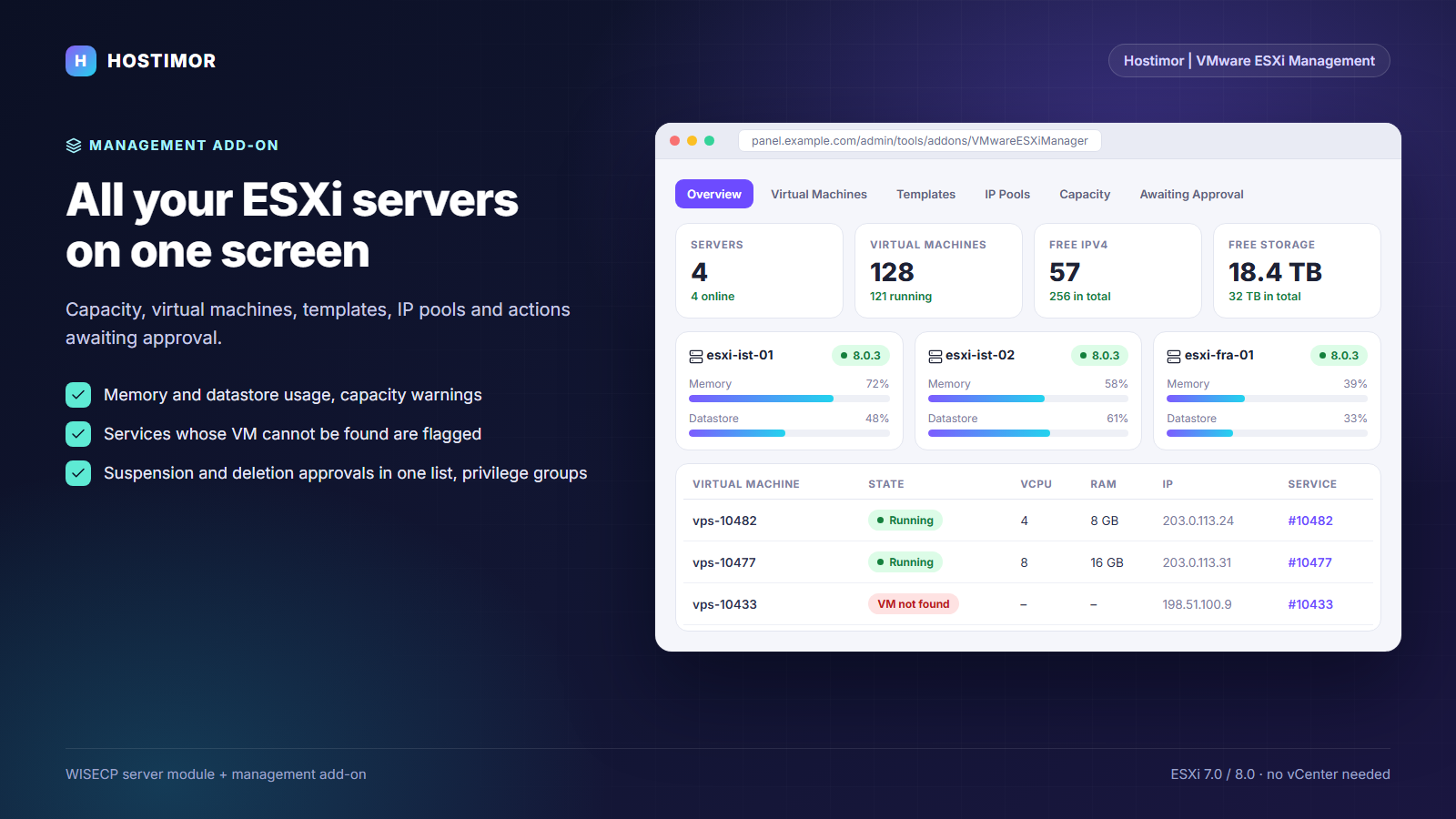The image size is (1456, 819).
Task: Click the 8.0.3 version badge on esxi-ist-01
Action: 861,356
